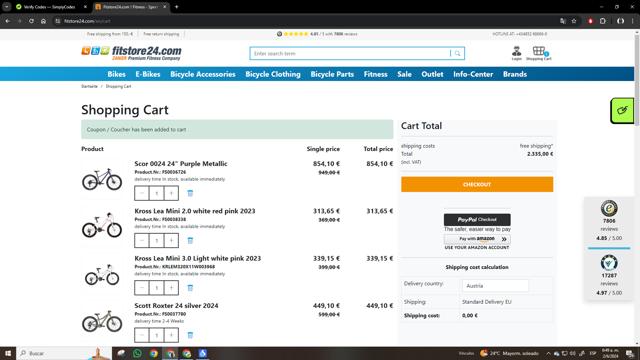Click the Scott Roxter 24 bike thumbnail
Screen dimensions: 640x360
102,321
